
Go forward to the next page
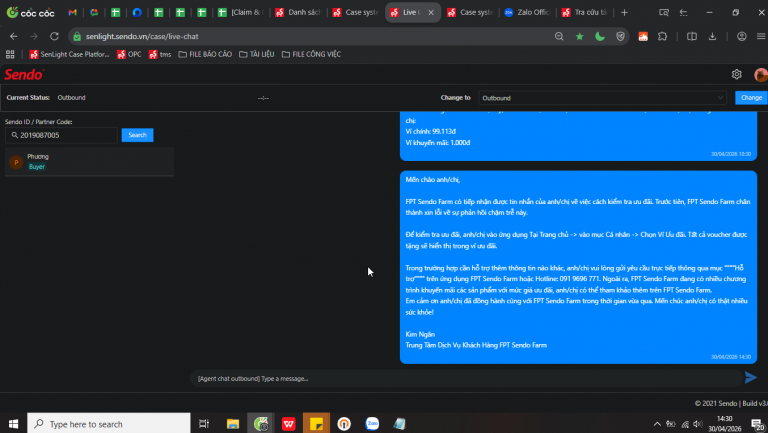[x=34, y=36]
